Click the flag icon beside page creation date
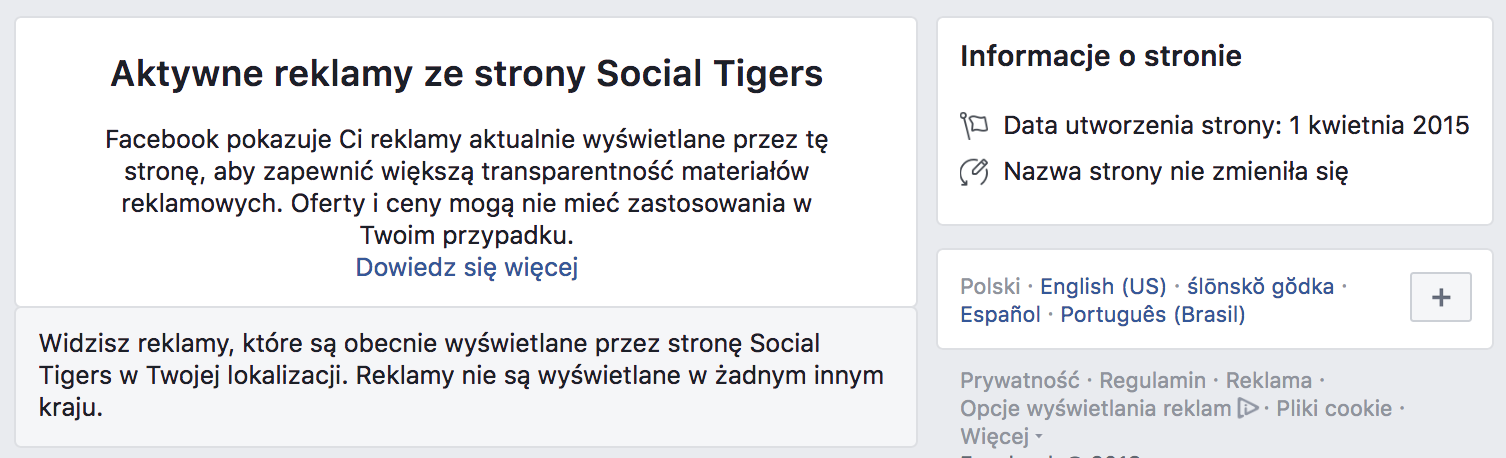The image size is (1506, 458). (x=974, y=126)
